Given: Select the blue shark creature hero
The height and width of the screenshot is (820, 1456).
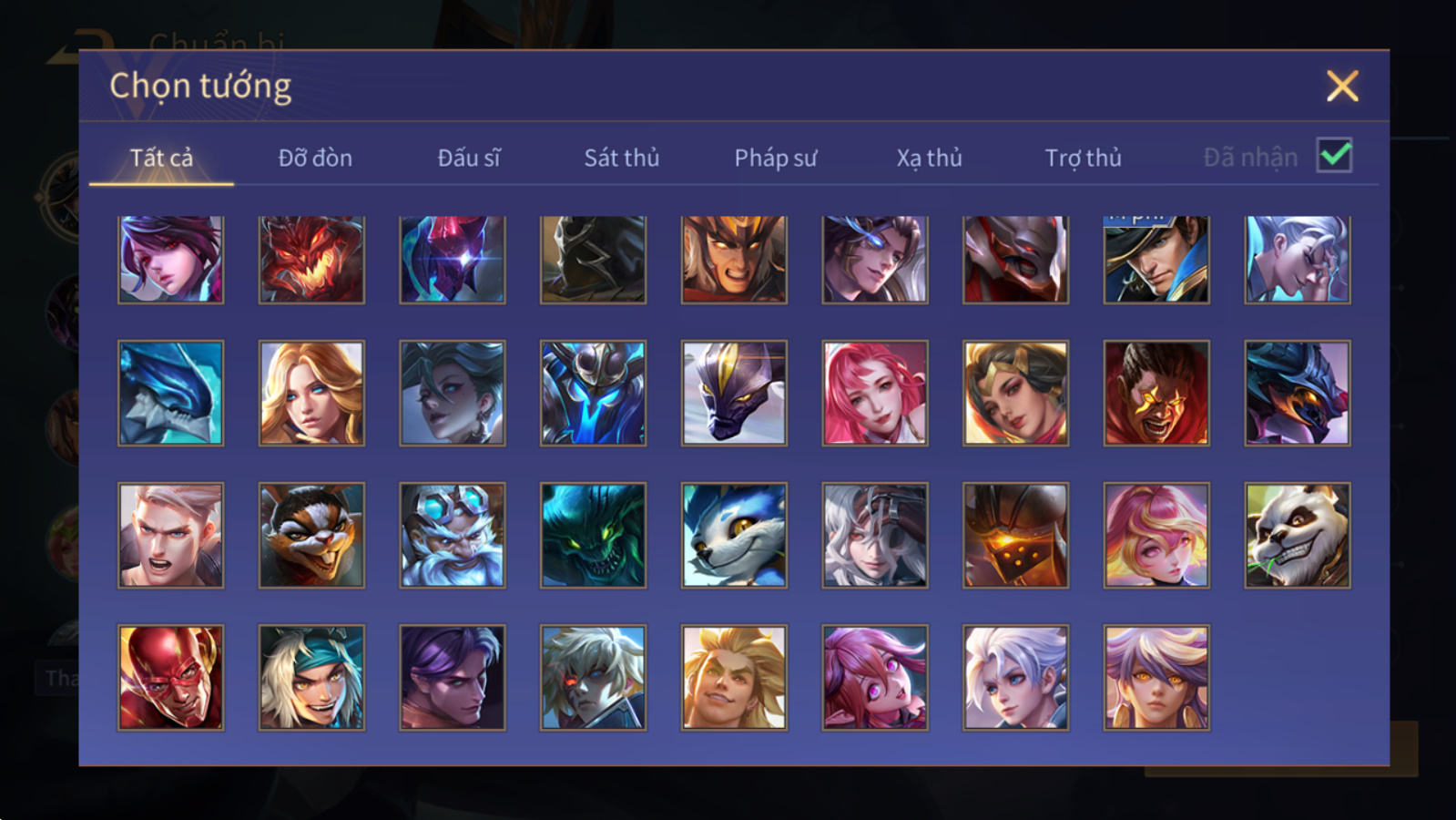Looking at the screenshot, I should pyautogui.click(x=170, y=393).
